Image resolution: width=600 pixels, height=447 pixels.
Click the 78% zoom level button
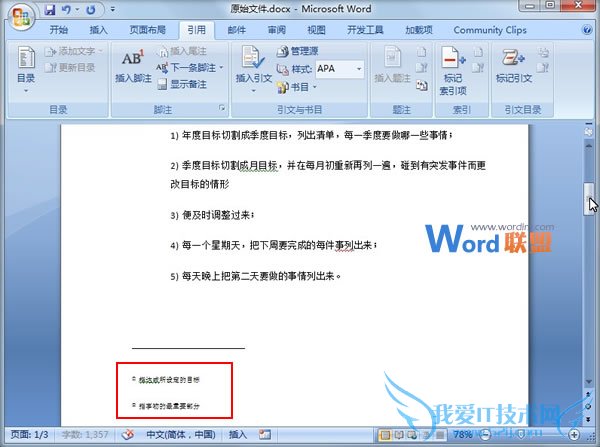coord(463,435)
